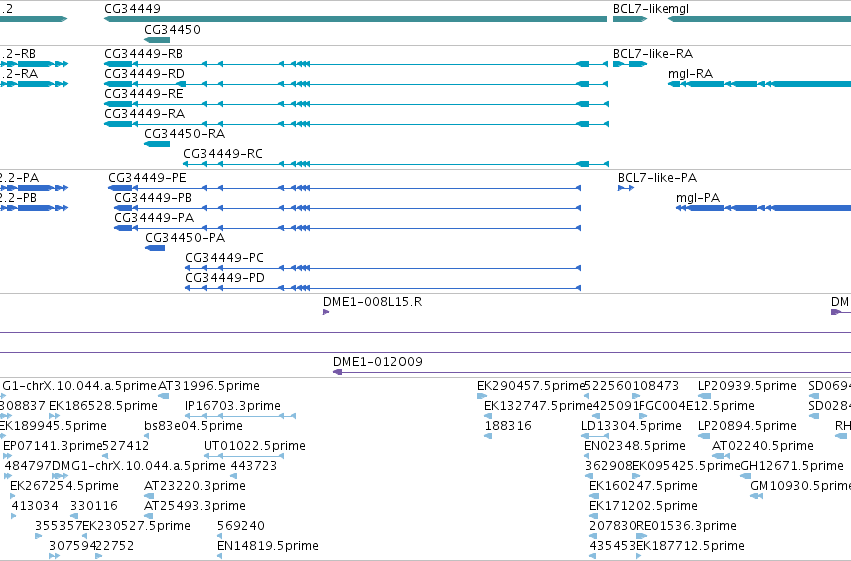Click the CG34450-RA transcript label
The width and height of the screenshot is (851, 561).
pyautogui.click(x=185, y=134)
